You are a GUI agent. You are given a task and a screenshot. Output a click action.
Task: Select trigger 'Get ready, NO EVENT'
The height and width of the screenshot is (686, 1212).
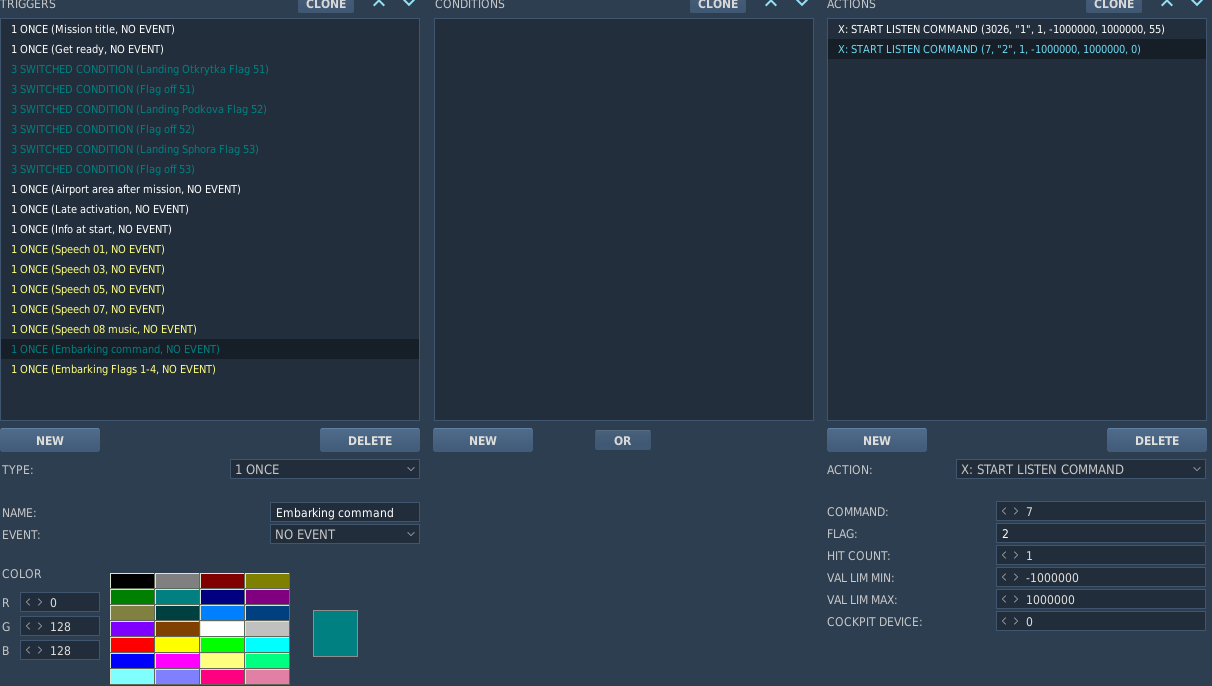[x=210, y=49]
